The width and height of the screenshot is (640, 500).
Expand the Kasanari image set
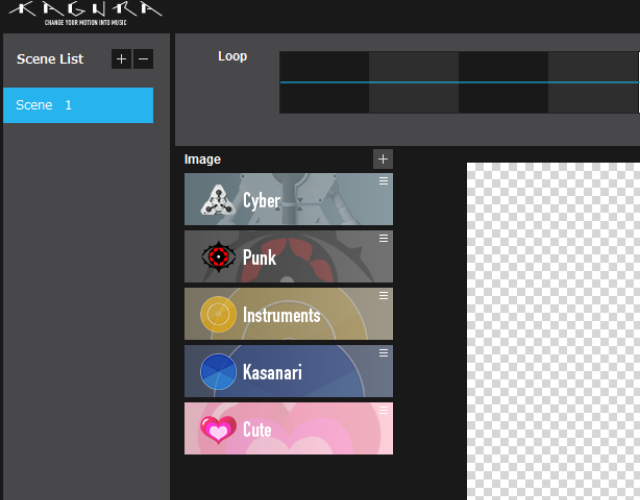tap(289, 371)
